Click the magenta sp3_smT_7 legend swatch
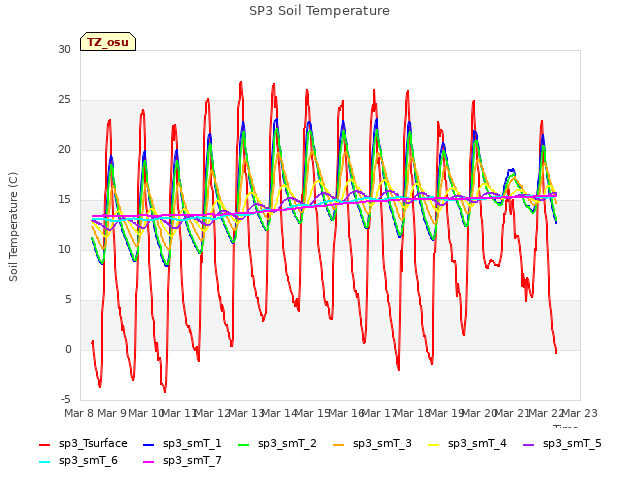 [x=149, y=462]
